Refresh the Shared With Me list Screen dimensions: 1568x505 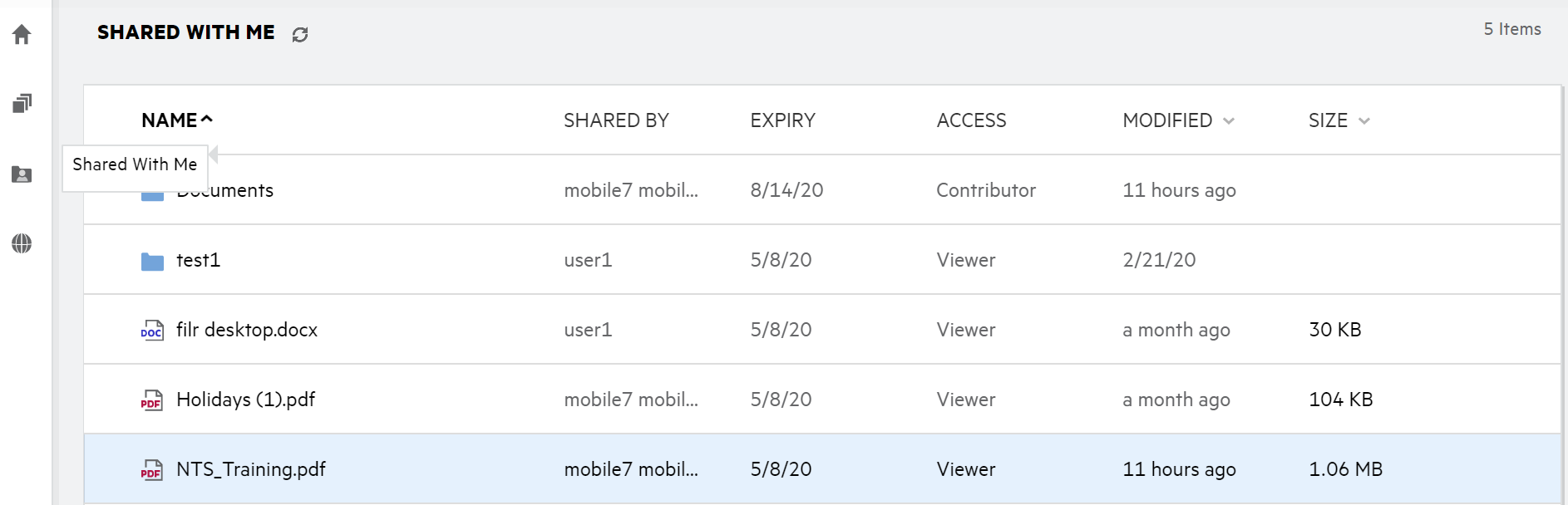tap(300, 34)
